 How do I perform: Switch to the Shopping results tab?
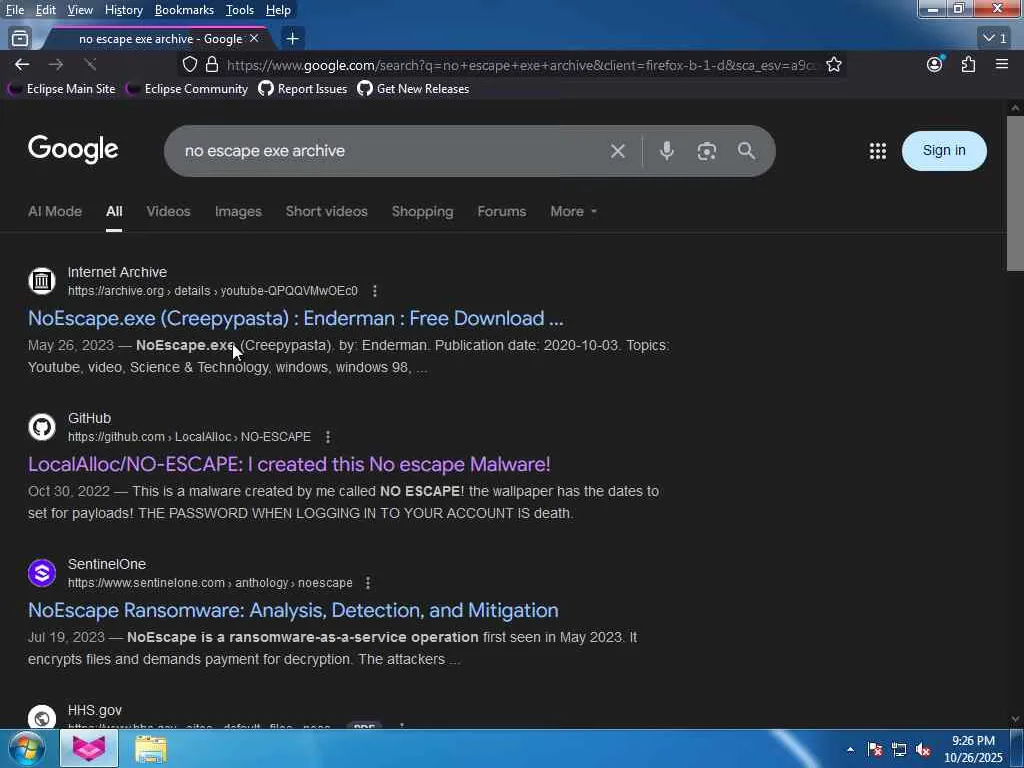pyautogui.click(x=423, y=212)
